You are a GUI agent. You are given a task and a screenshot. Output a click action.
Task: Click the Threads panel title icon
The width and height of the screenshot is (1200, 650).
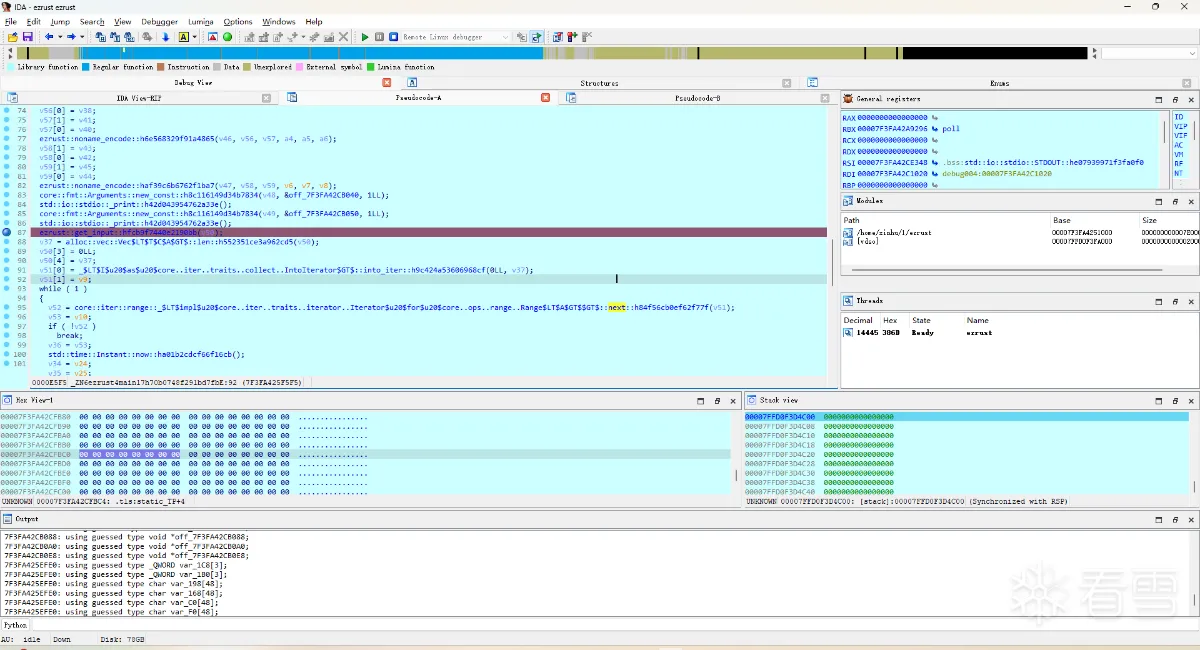click(x=848, y=301)
